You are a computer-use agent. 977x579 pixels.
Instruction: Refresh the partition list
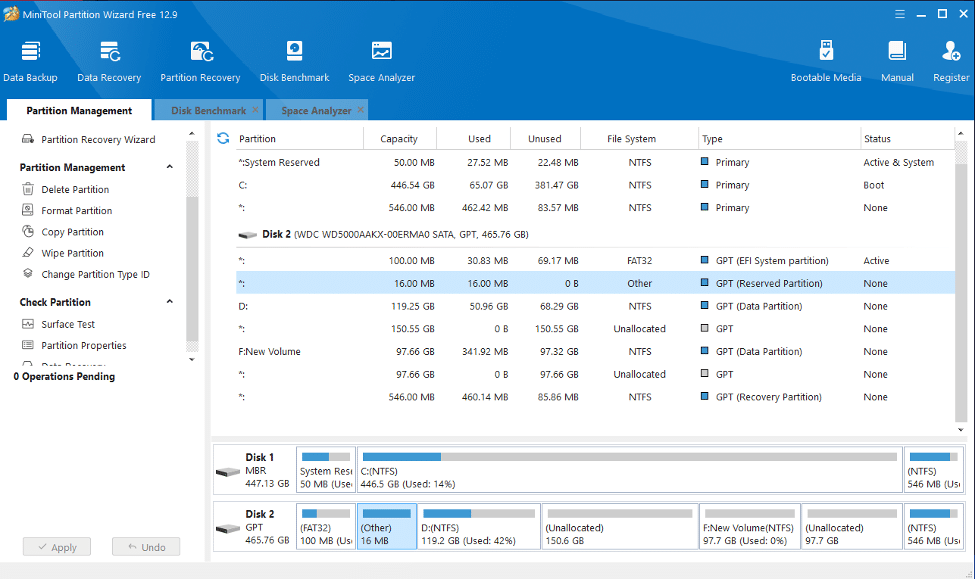(223, 138)
